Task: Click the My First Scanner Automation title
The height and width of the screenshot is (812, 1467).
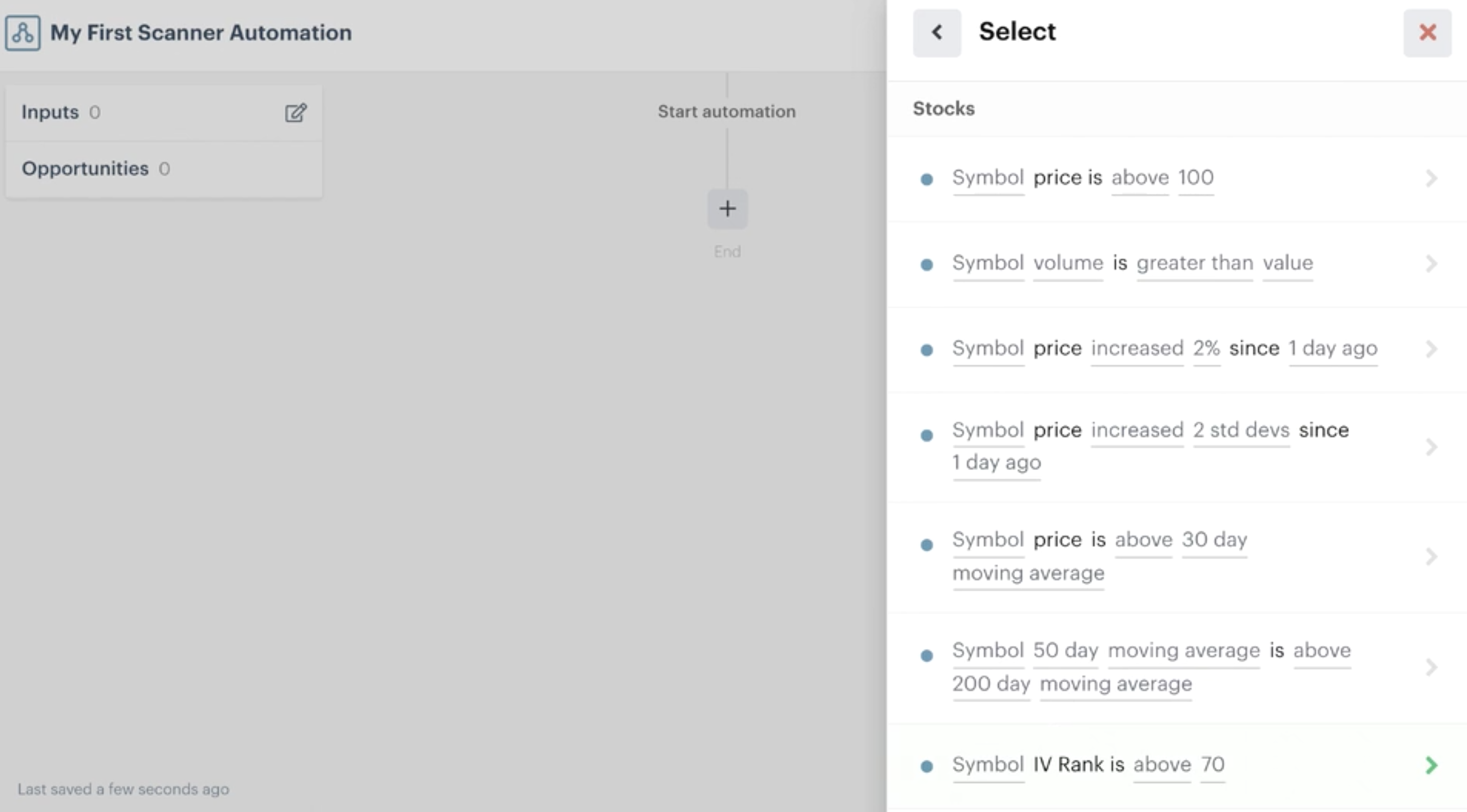Action: (201, 33)
